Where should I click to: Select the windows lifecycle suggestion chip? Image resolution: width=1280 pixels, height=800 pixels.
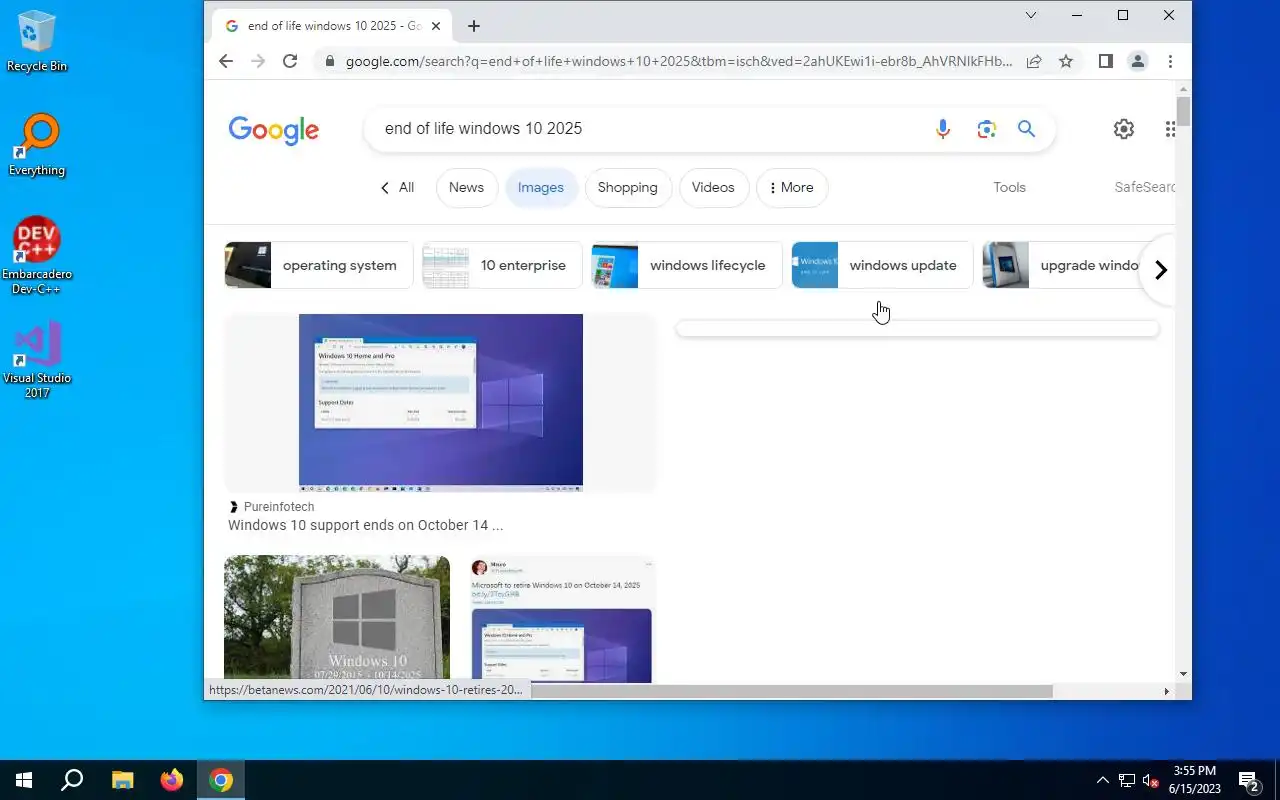687,265
